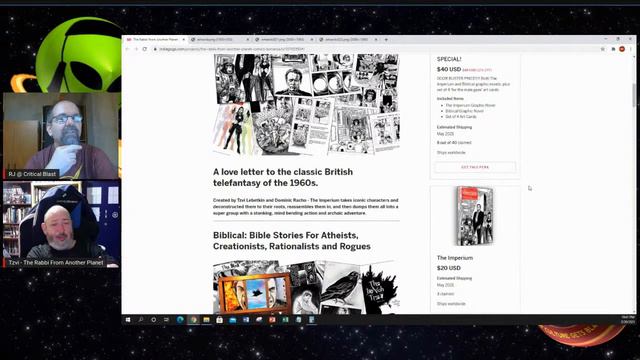Click the taskbar clock and date
This screenshot has width=640, height=360.
[627, 320]
